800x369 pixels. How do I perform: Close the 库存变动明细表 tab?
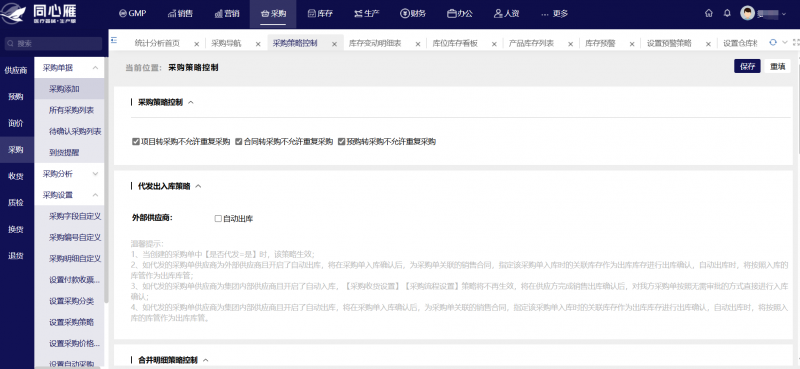[x=418, y=44]
